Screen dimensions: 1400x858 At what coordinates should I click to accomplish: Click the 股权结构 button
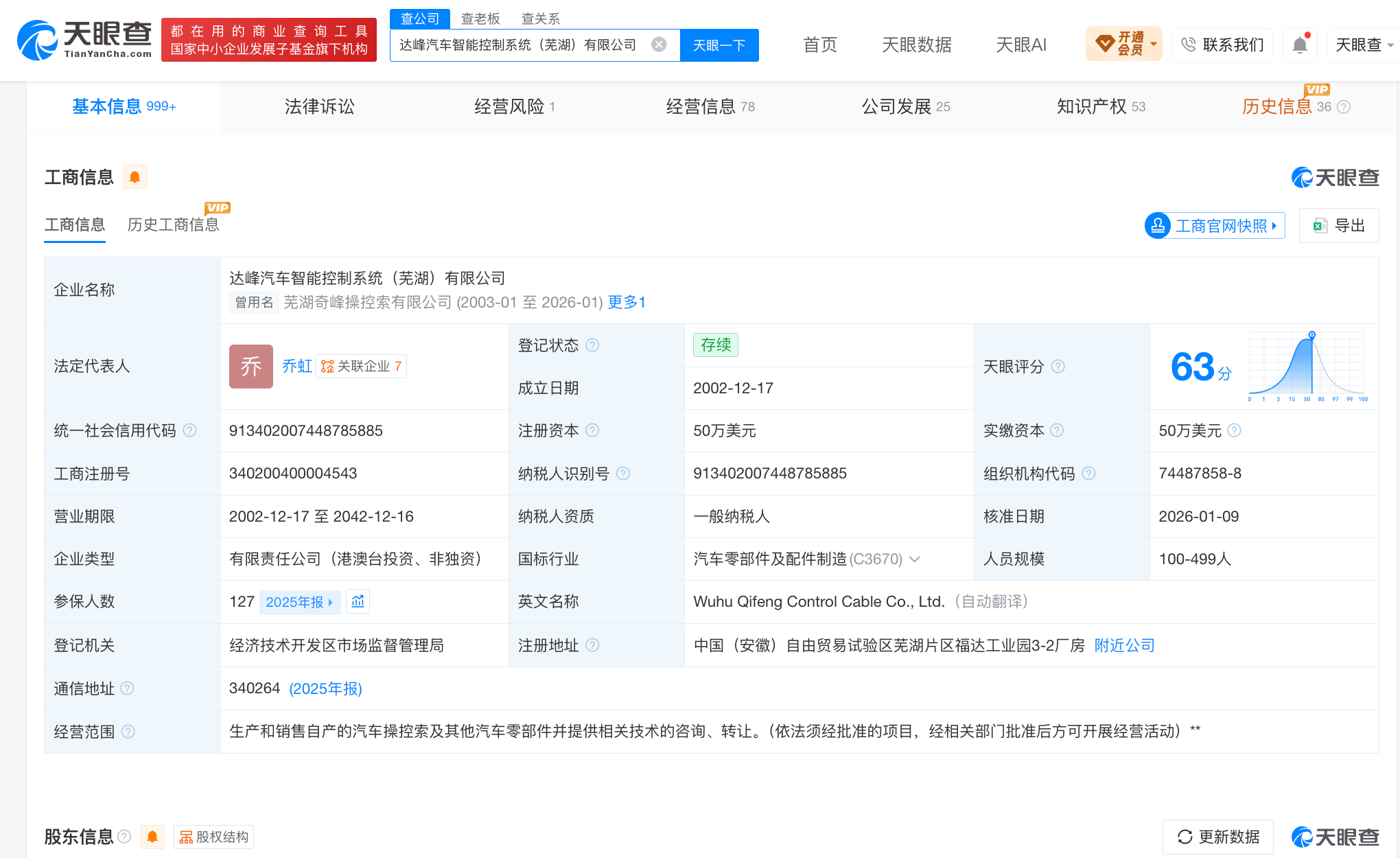(214, 837)
